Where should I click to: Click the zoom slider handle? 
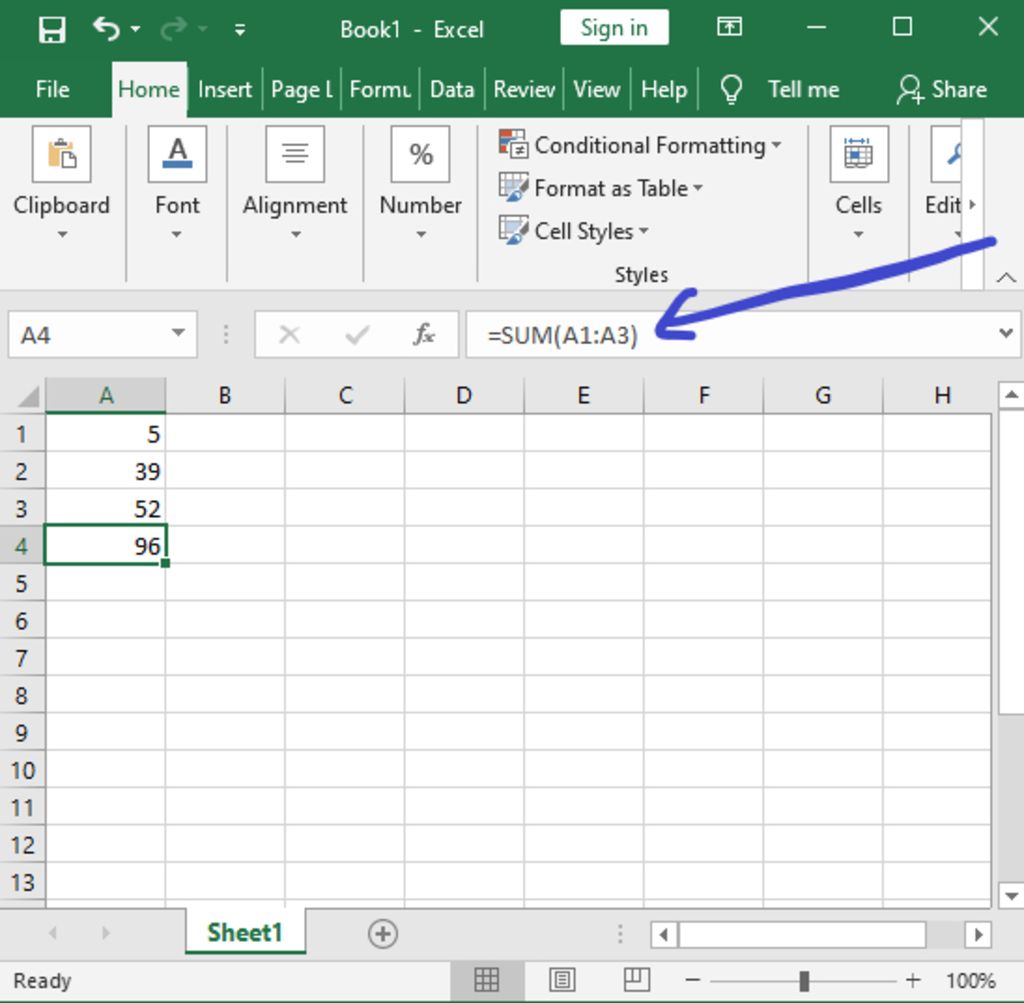click(805, 980)
